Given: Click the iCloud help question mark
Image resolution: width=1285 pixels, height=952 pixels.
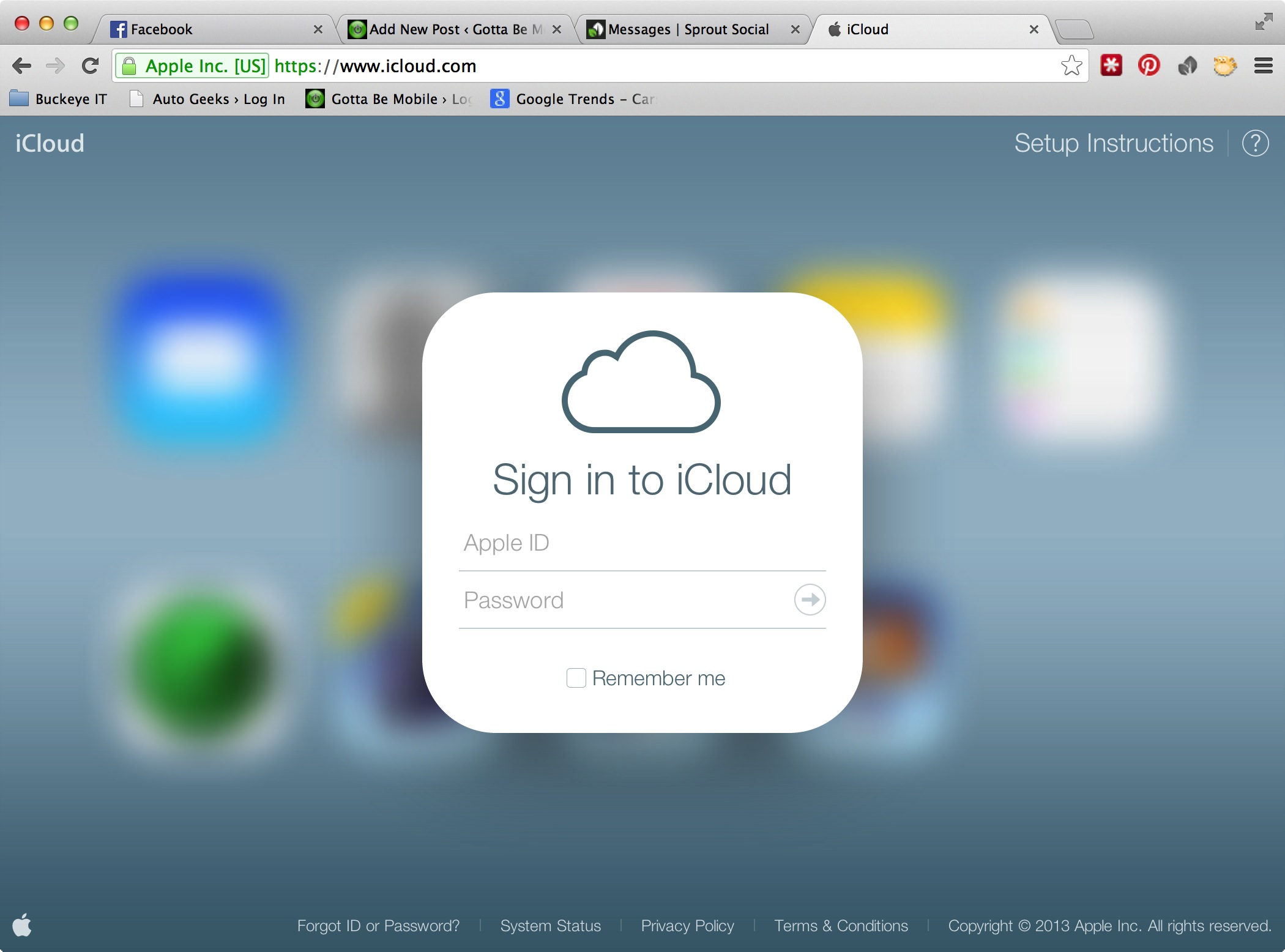Looking at the screenshot, I should point(1255,144).
